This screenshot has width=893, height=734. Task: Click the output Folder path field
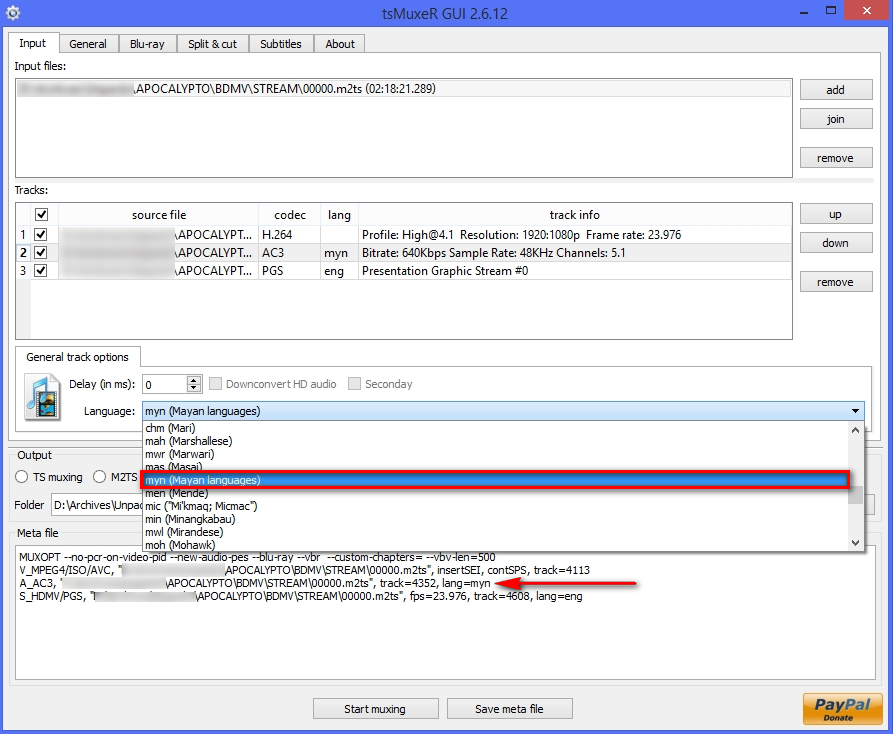(x=97, y=505)
